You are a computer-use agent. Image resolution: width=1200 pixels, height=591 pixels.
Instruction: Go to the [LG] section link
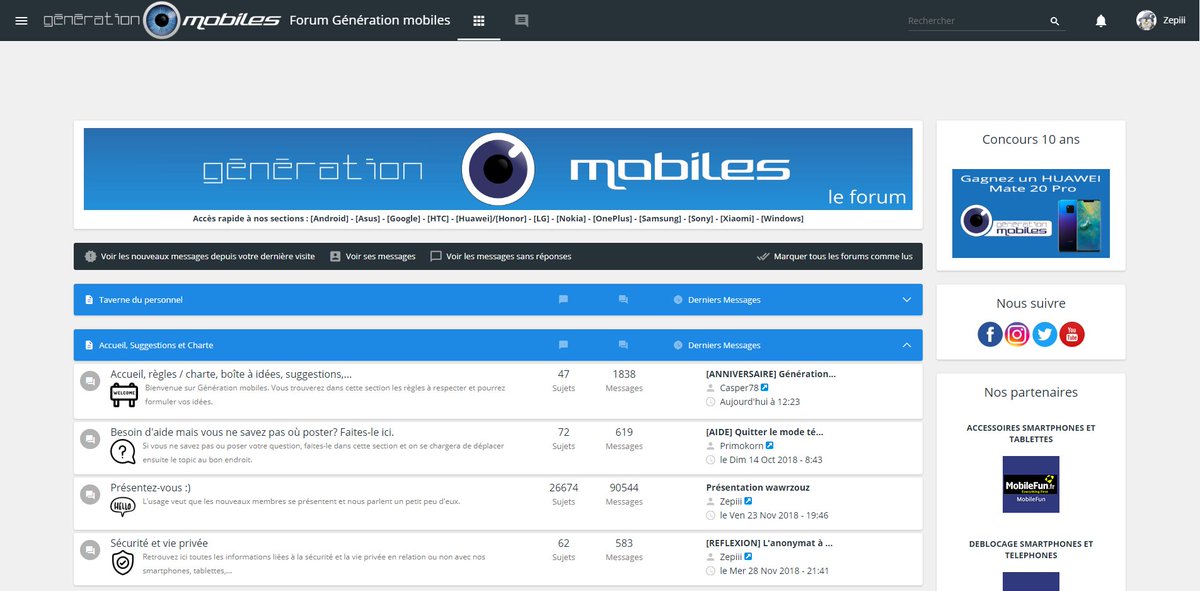click(541, 218)
